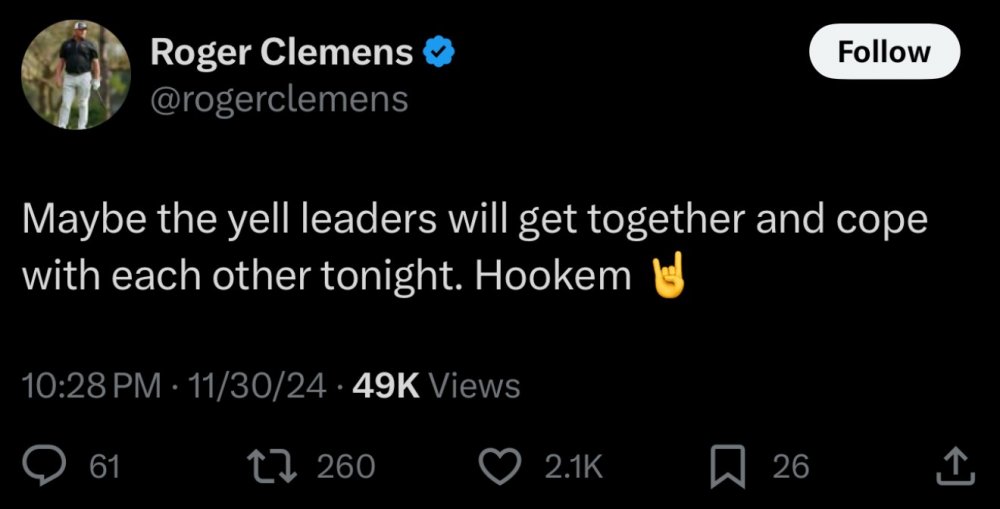
Task: Open Roger Clemens' profile picture
Action: coord(77,75)
